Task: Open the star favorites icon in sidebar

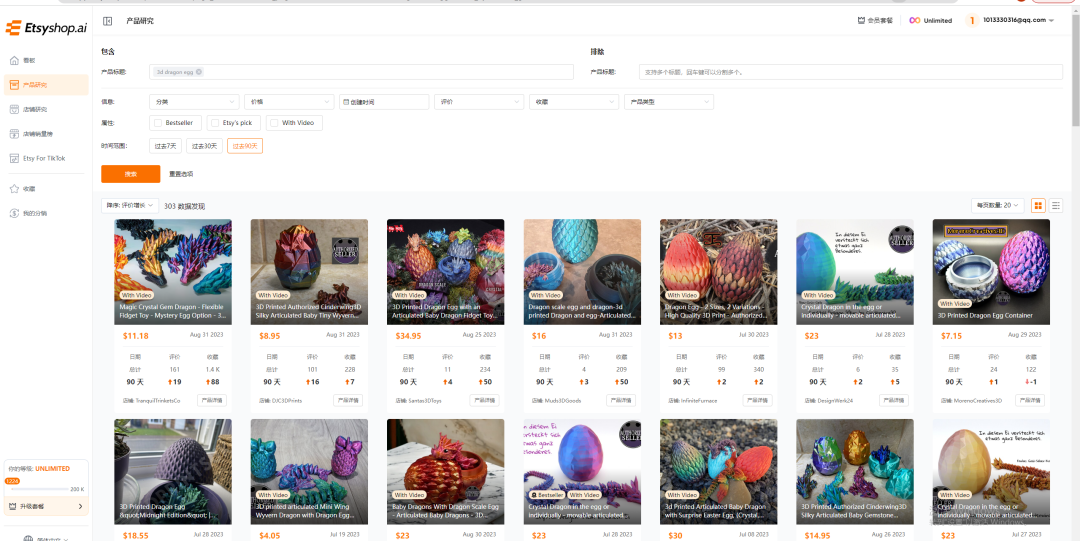Action: coord(14,188)
